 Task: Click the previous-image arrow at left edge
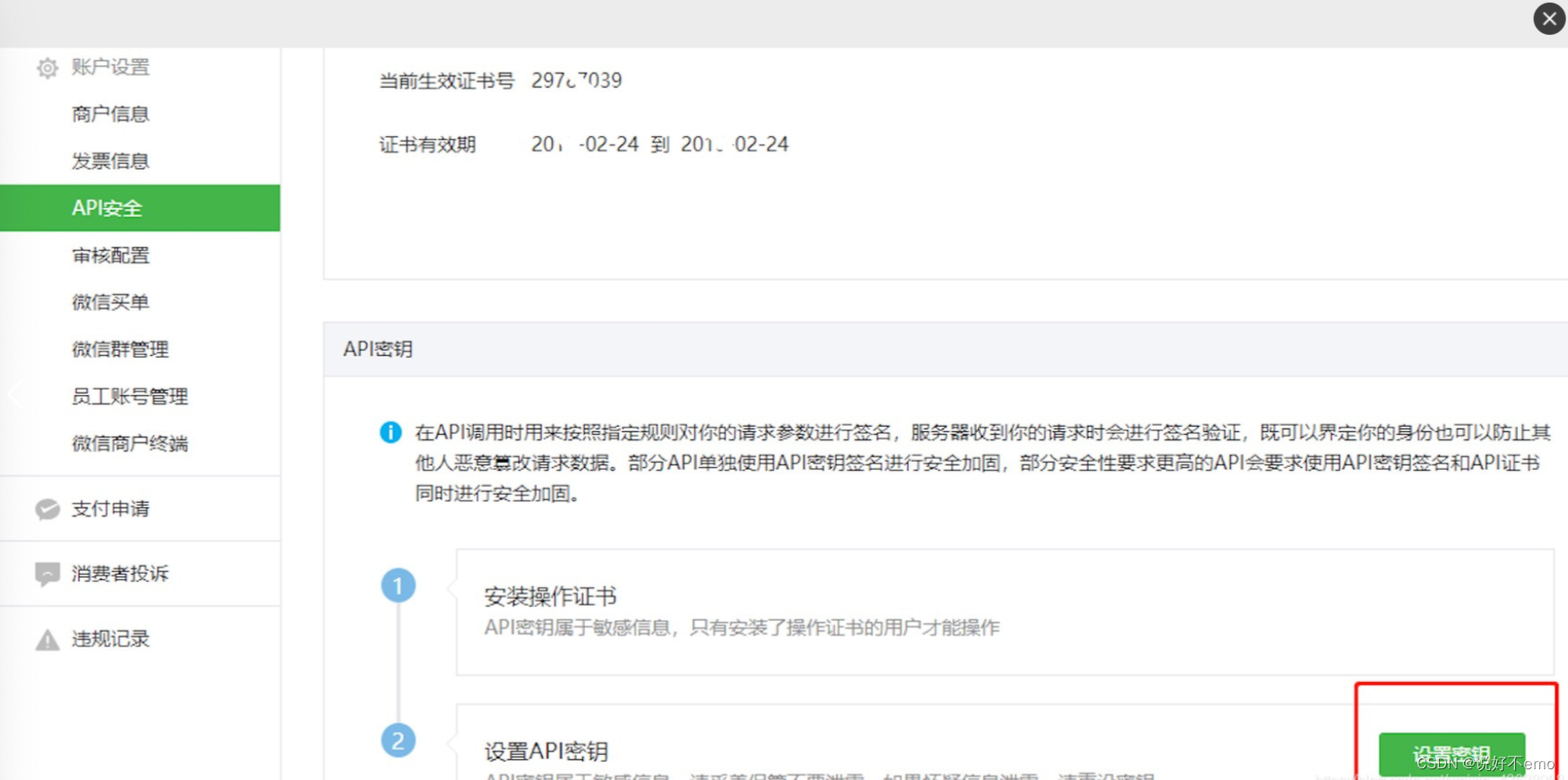pyautogui.click(x=14, y=394)
